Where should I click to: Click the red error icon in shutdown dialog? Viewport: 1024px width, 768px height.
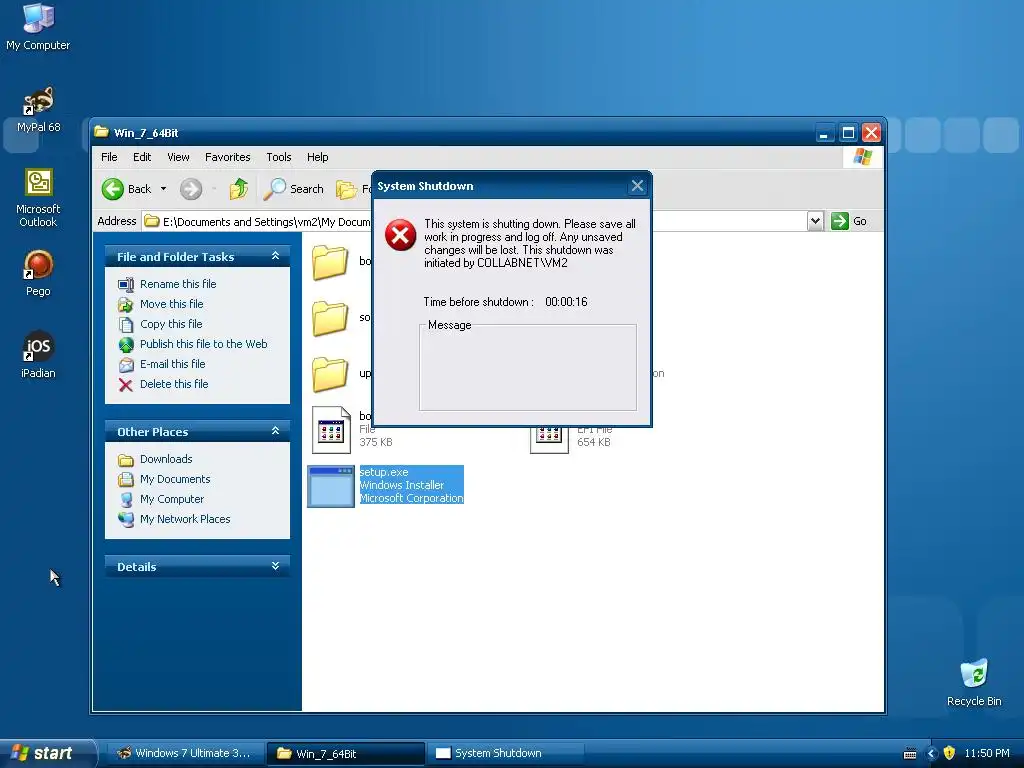pos(400,235)
